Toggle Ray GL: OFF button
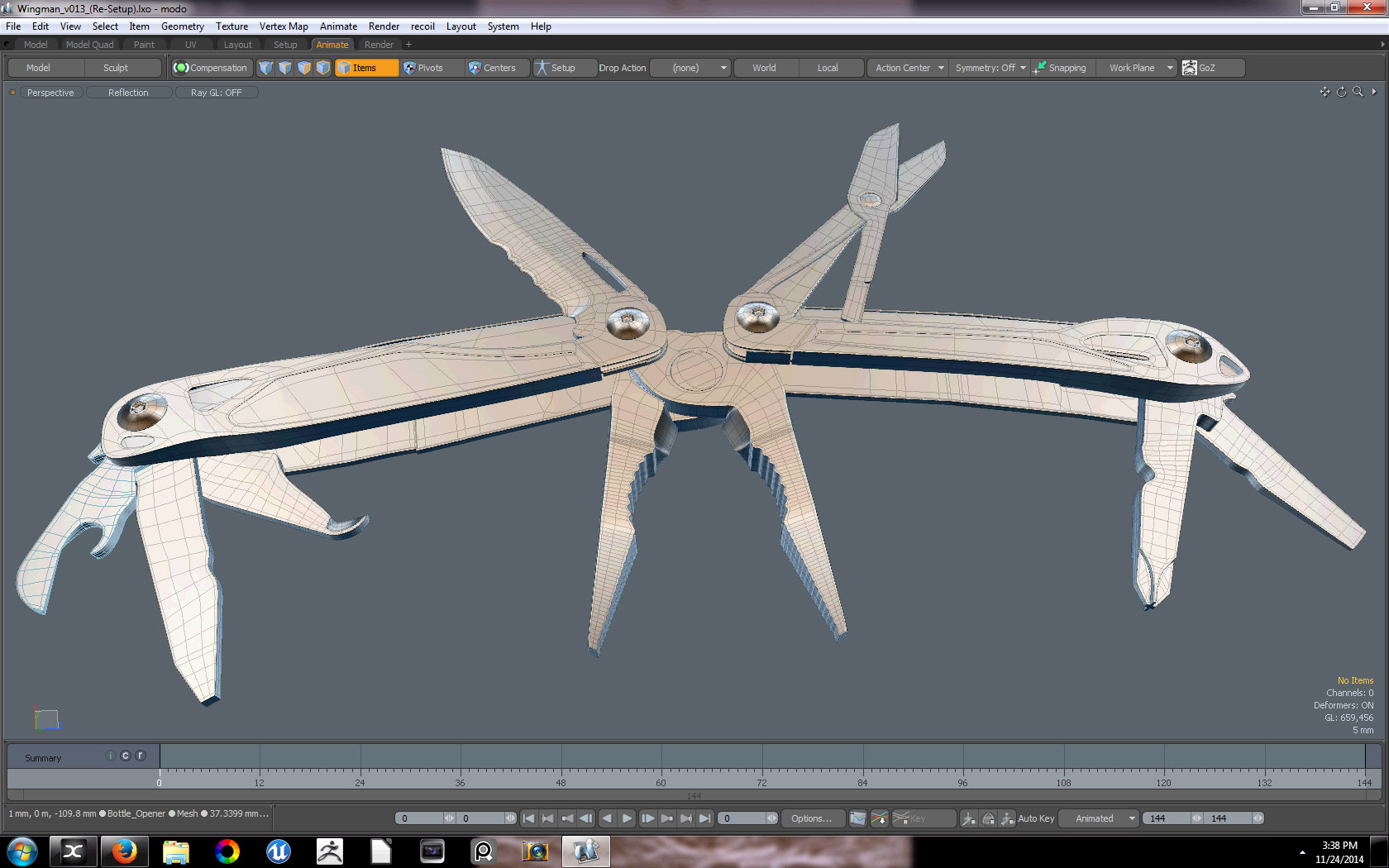Viewport: 1389px width, 868px height. pos(216,93)
